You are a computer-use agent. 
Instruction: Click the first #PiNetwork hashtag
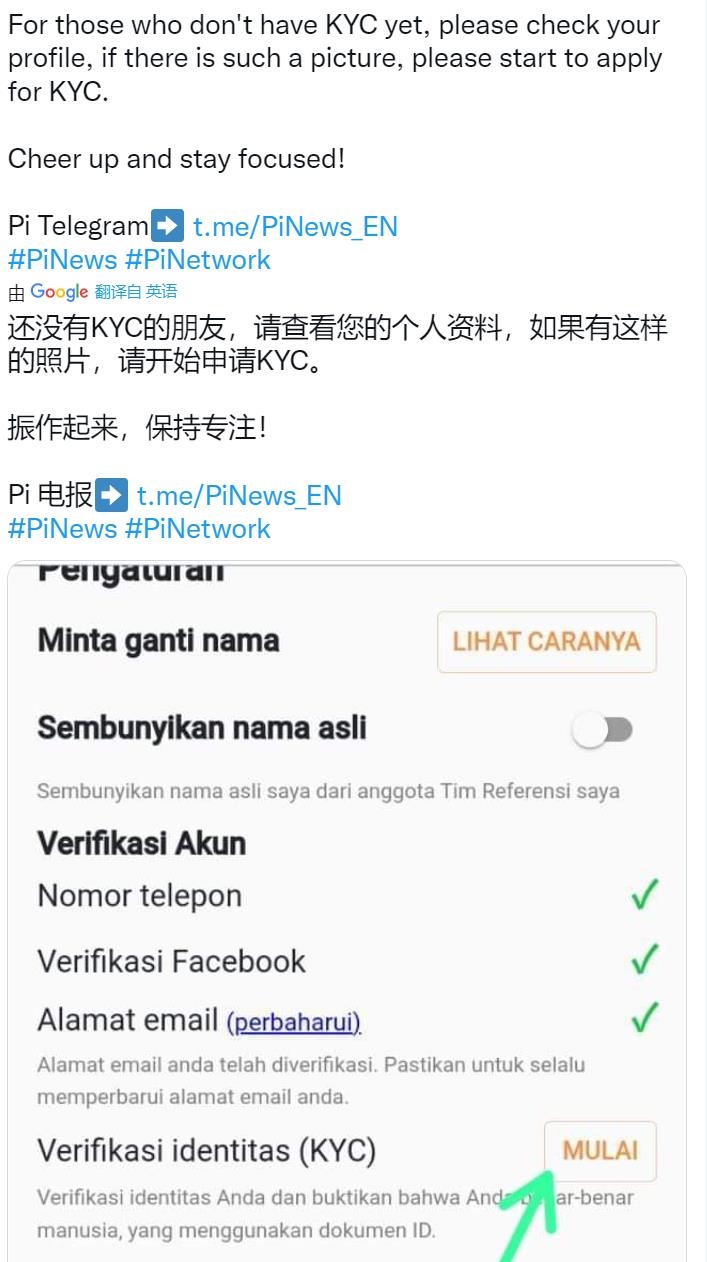(x=197, y=260)
